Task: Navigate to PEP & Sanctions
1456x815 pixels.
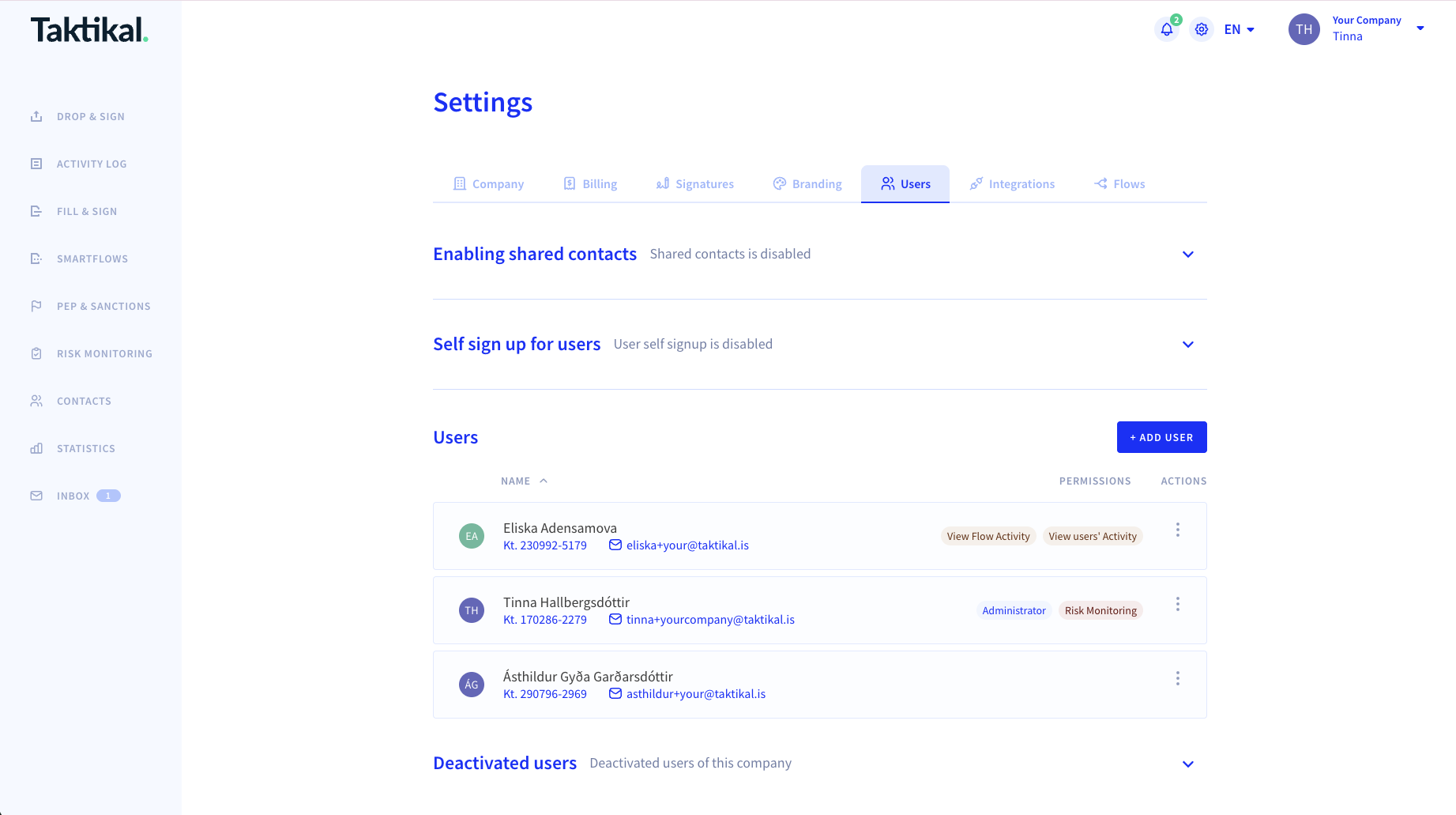Action: [103, 306]
